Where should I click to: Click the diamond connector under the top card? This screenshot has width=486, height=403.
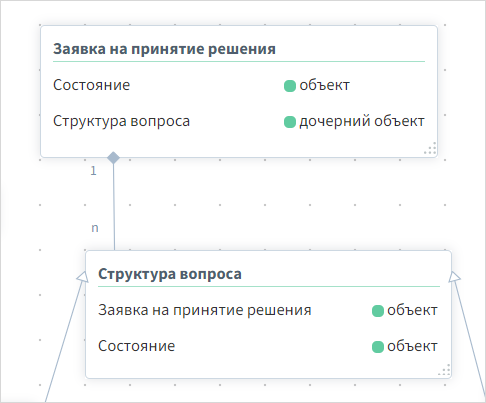(x=113, y=158)
